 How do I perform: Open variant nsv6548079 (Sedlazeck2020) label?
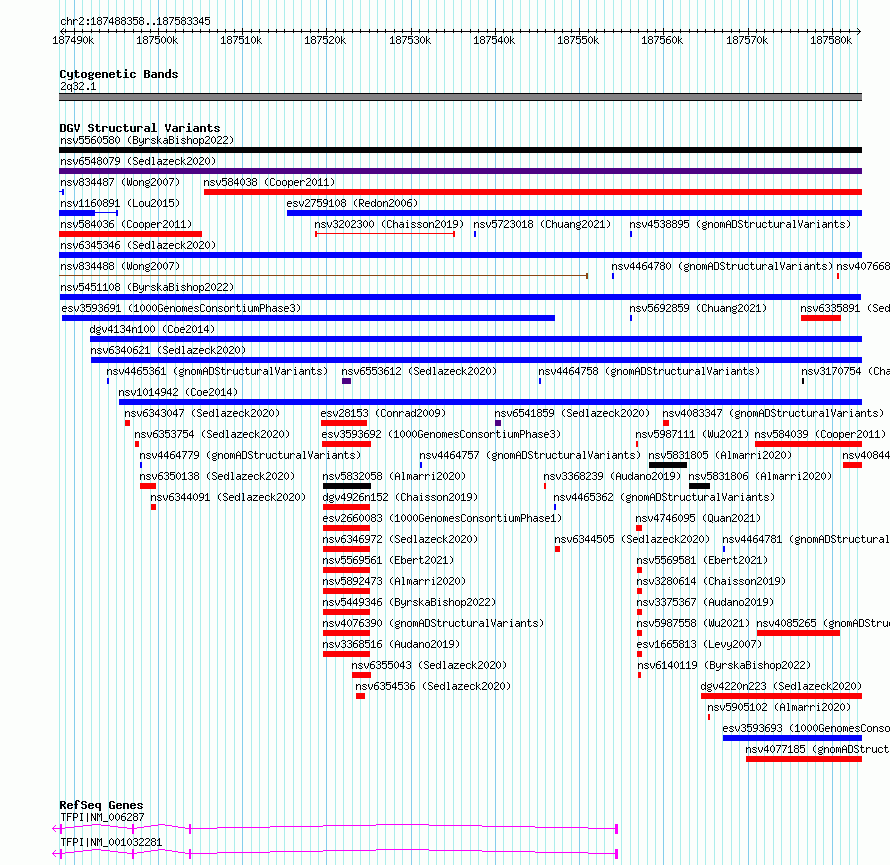tap(138, 161)
